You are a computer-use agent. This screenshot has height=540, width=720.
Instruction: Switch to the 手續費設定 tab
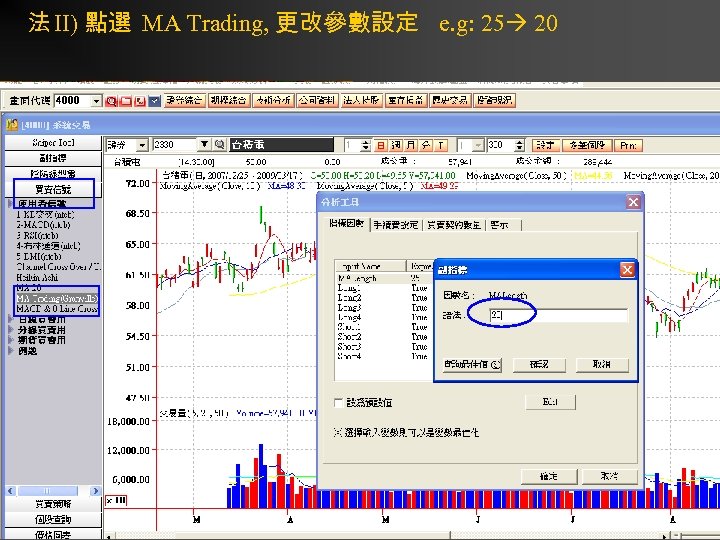point(396,225)
